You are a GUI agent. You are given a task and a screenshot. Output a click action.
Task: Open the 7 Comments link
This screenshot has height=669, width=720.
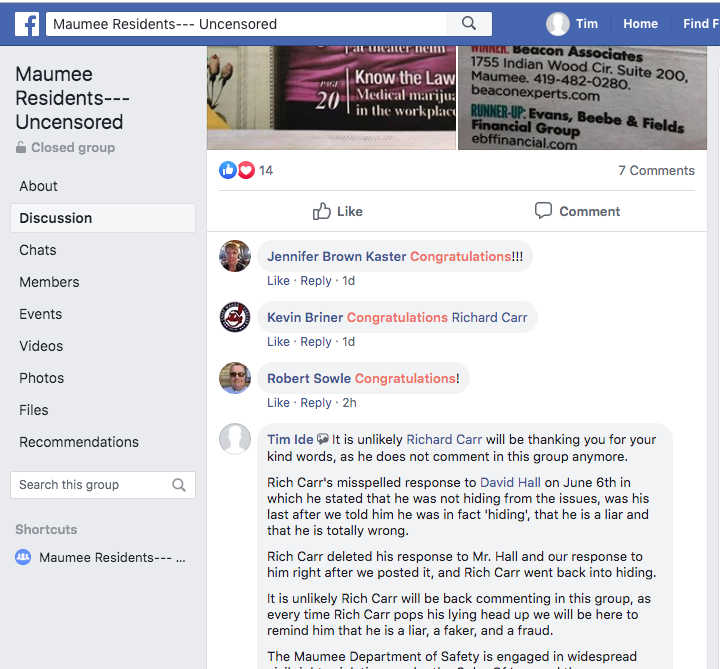[x=656, y=170]
